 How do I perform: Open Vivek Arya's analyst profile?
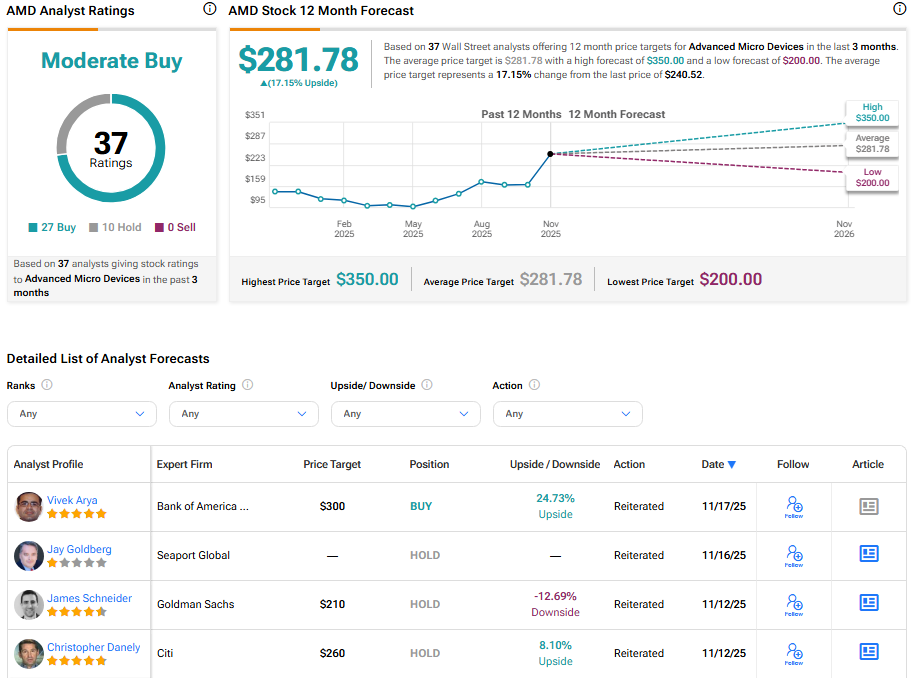coord(72,499)
